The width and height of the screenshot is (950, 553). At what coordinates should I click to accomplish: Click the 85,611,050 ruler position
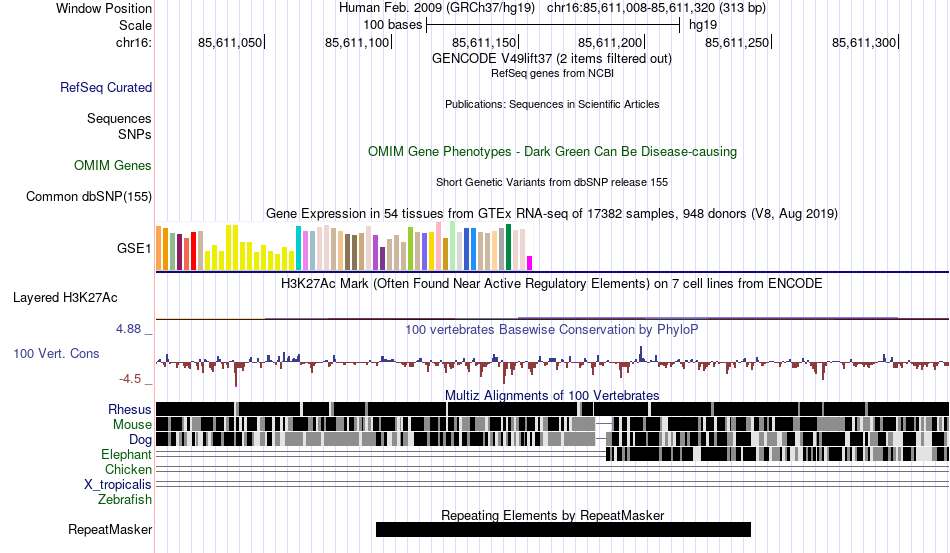point(230,42)
